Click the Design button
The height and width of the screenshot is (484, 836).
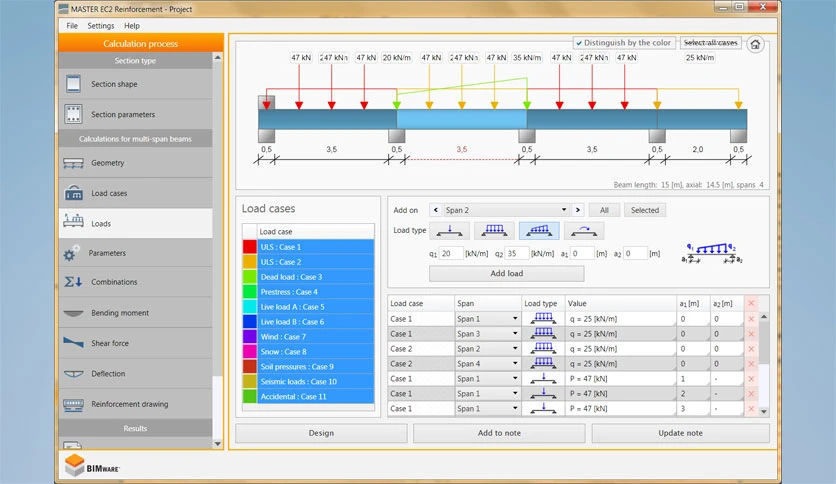pos(321,433)
